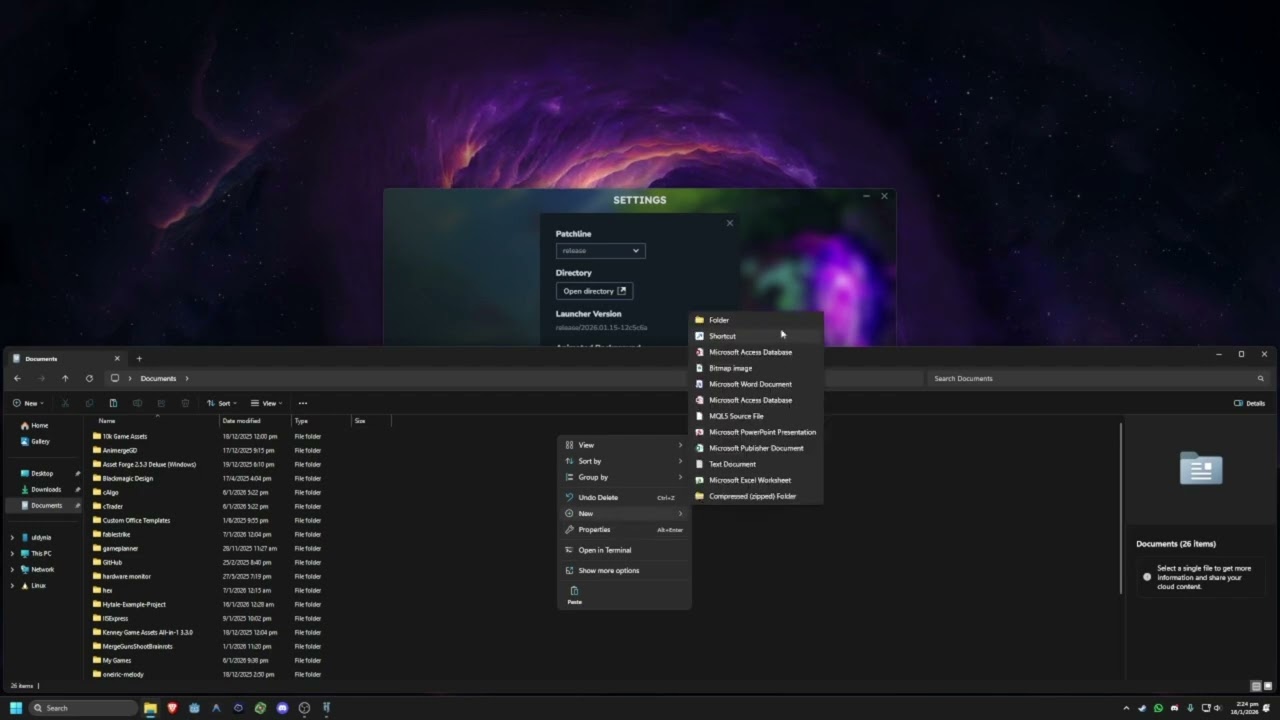
Task: Click the Cut scissors icon in toolbar
Action: pyautogui.click(x=65, y=403)
